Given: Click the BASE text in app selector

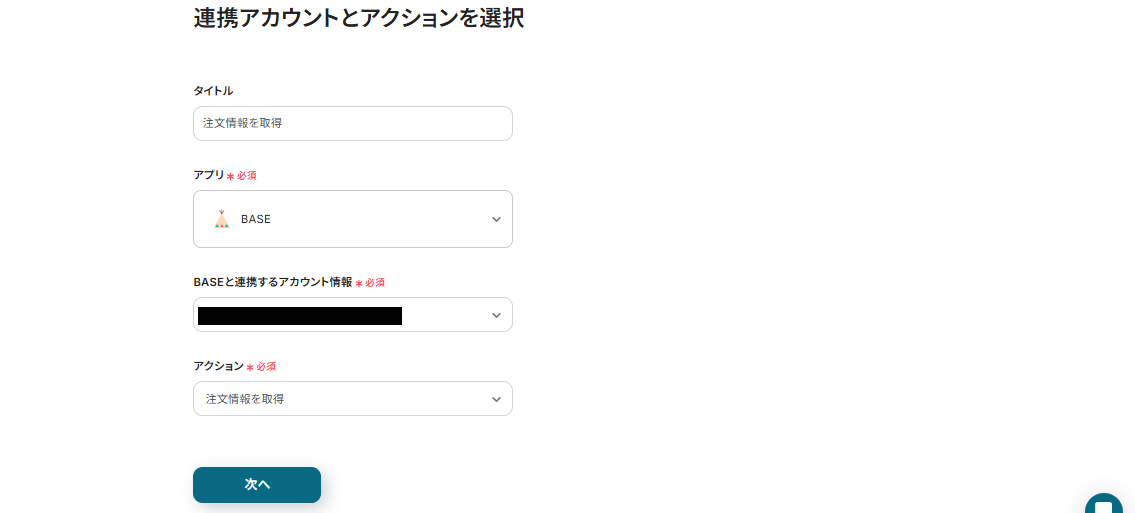Looking at the screenshot, I should [x=256, y=219].
